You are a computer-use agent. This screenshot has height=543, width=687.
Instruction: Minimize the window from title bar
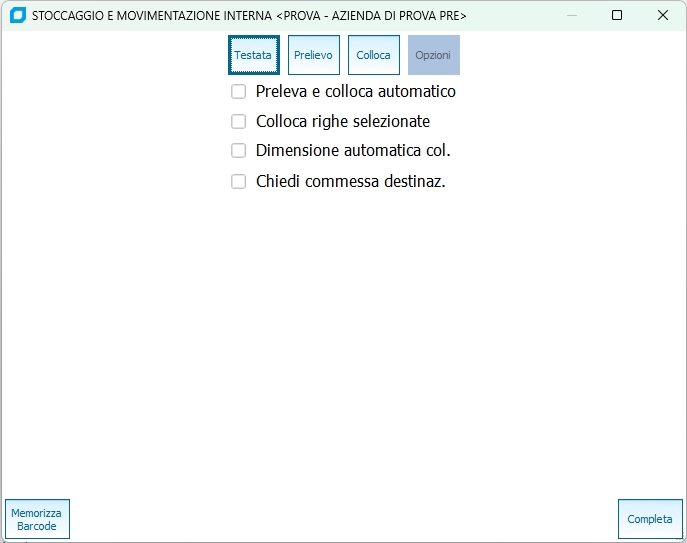coord(572,15)
